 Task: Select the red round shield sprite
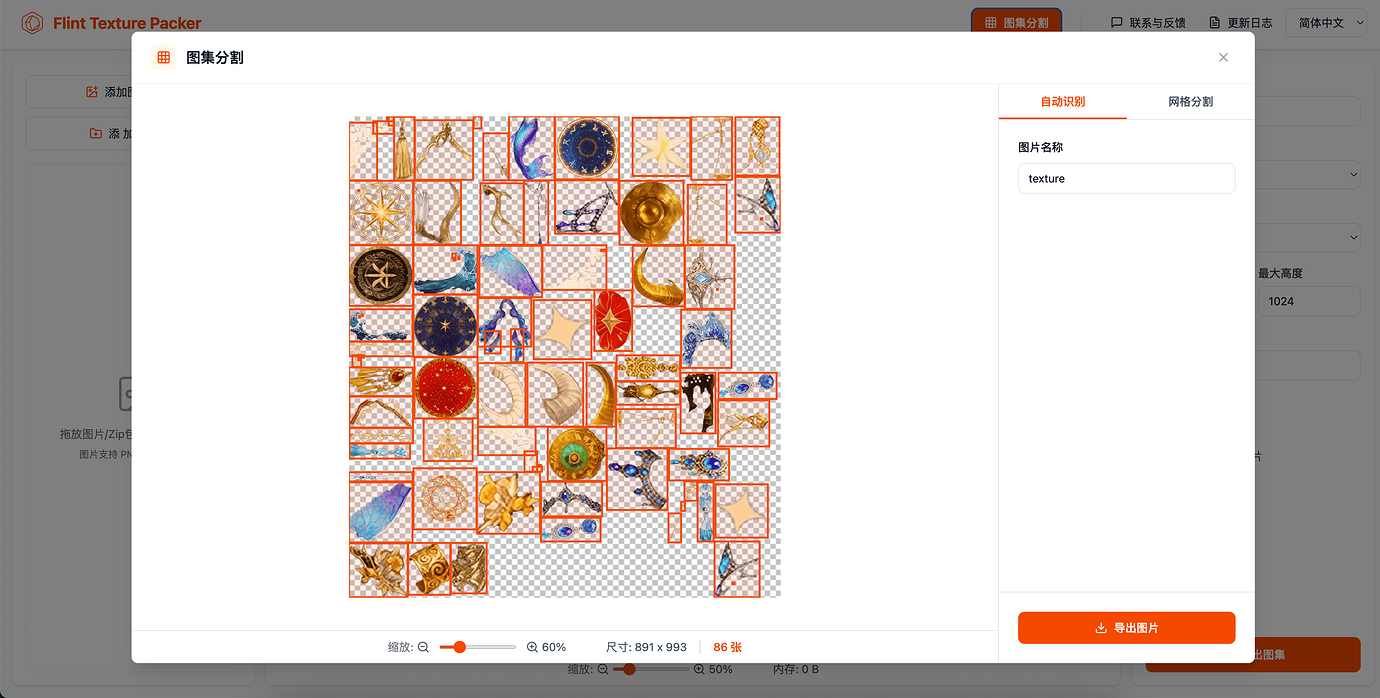coord(445,388)
